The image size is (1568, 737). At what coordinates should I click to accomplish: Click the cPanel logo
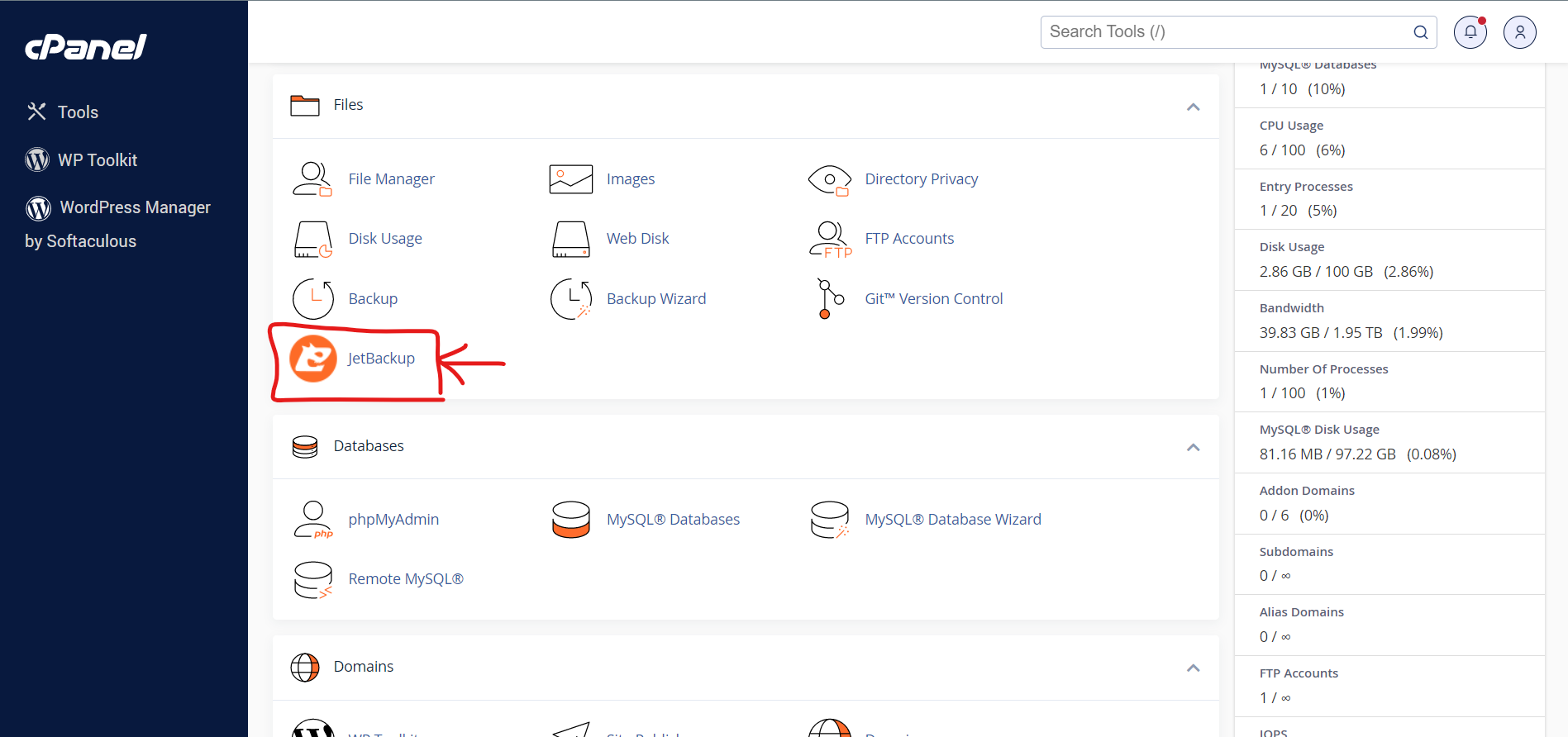pyautogui.click(x=86, y=47)
